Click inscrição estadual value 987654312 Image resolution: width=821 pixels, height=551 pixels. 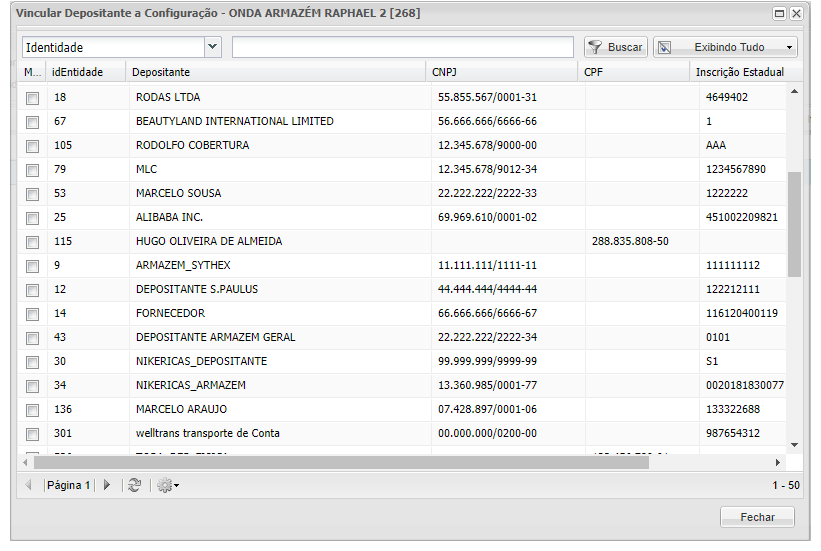point(733,434)
